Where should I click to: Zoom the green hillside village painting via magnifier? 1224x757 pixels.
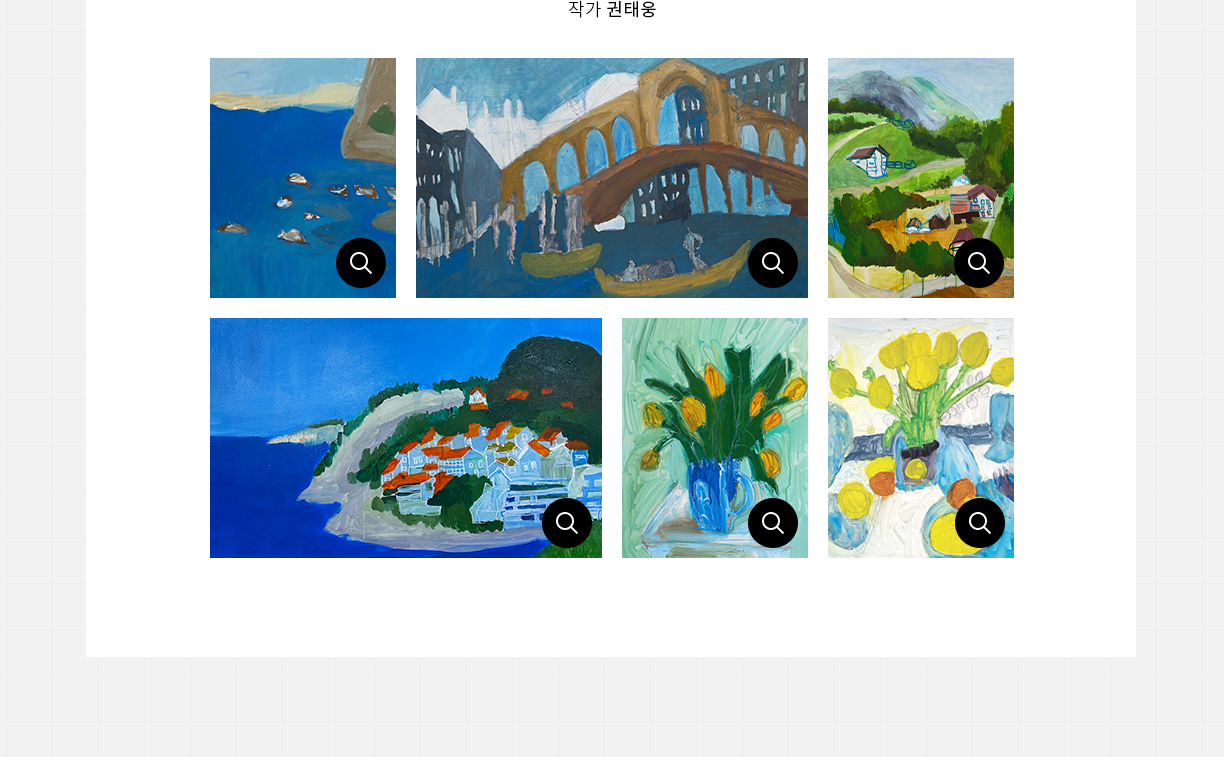point(979,263)
